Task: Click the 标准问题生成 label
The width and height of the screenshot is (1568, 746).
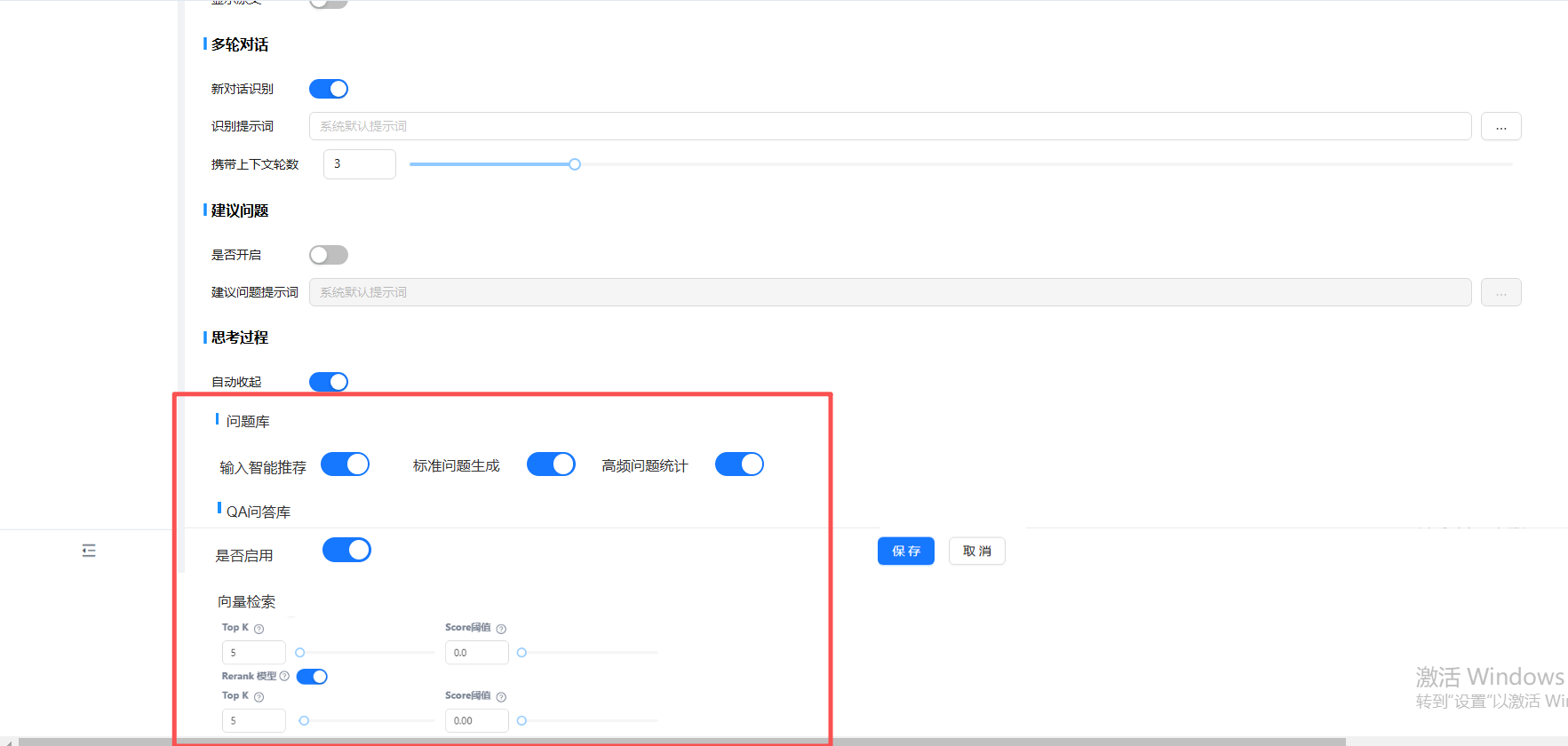Action: (x=457, y=465)
